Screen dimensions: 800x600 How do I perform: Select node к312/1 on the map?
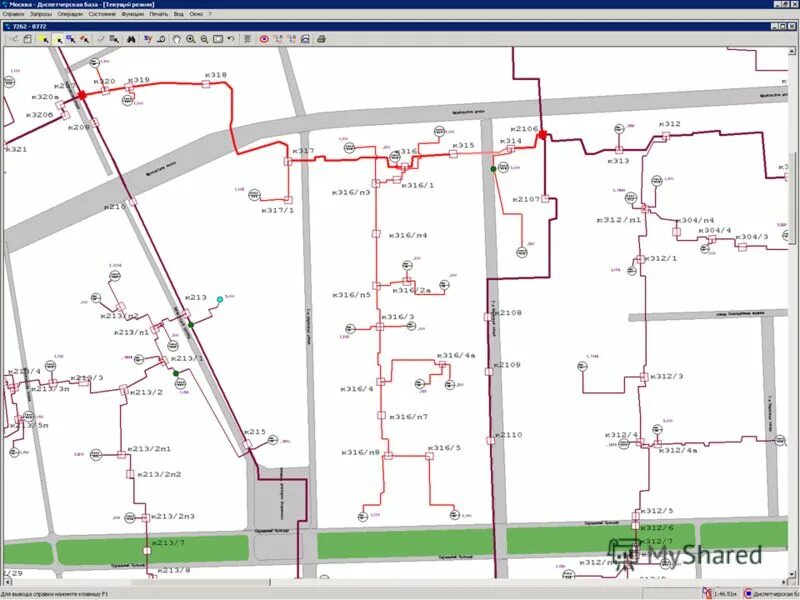[x=640, y=259]
